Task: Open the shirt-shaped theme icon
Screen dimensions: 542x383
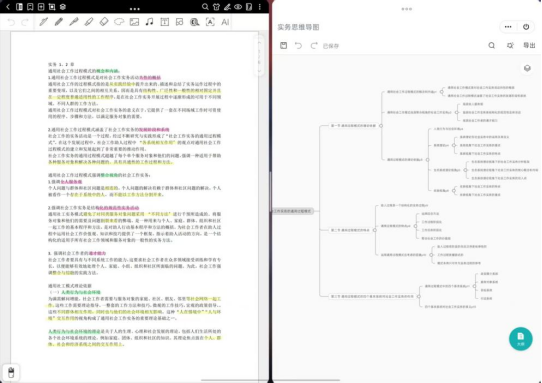Action: 216,7
